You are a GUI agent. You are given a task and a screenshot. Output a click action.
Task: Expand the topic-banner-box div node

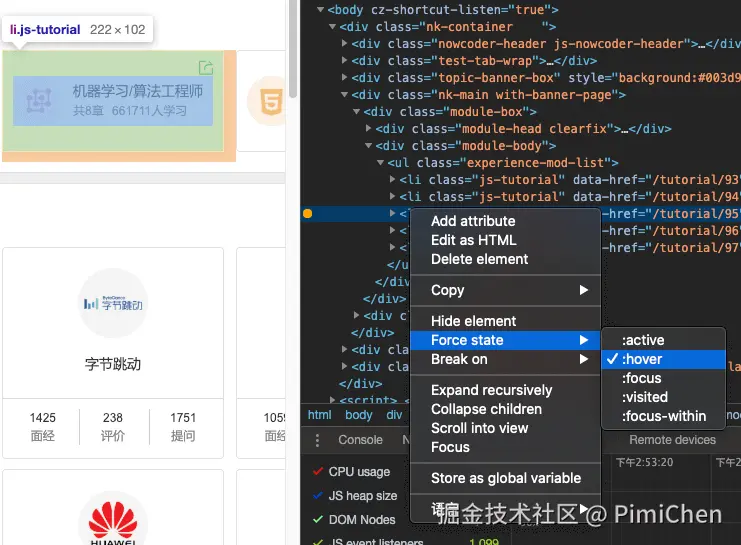click(x=345, y=78)
